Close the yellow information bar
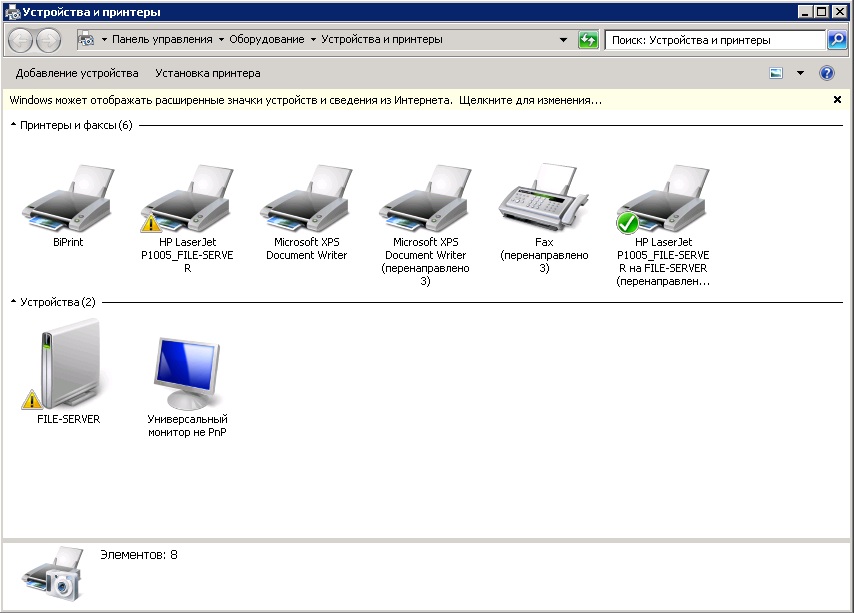The width and height of the screenshot is (854, 613). [x=837, y=100]
